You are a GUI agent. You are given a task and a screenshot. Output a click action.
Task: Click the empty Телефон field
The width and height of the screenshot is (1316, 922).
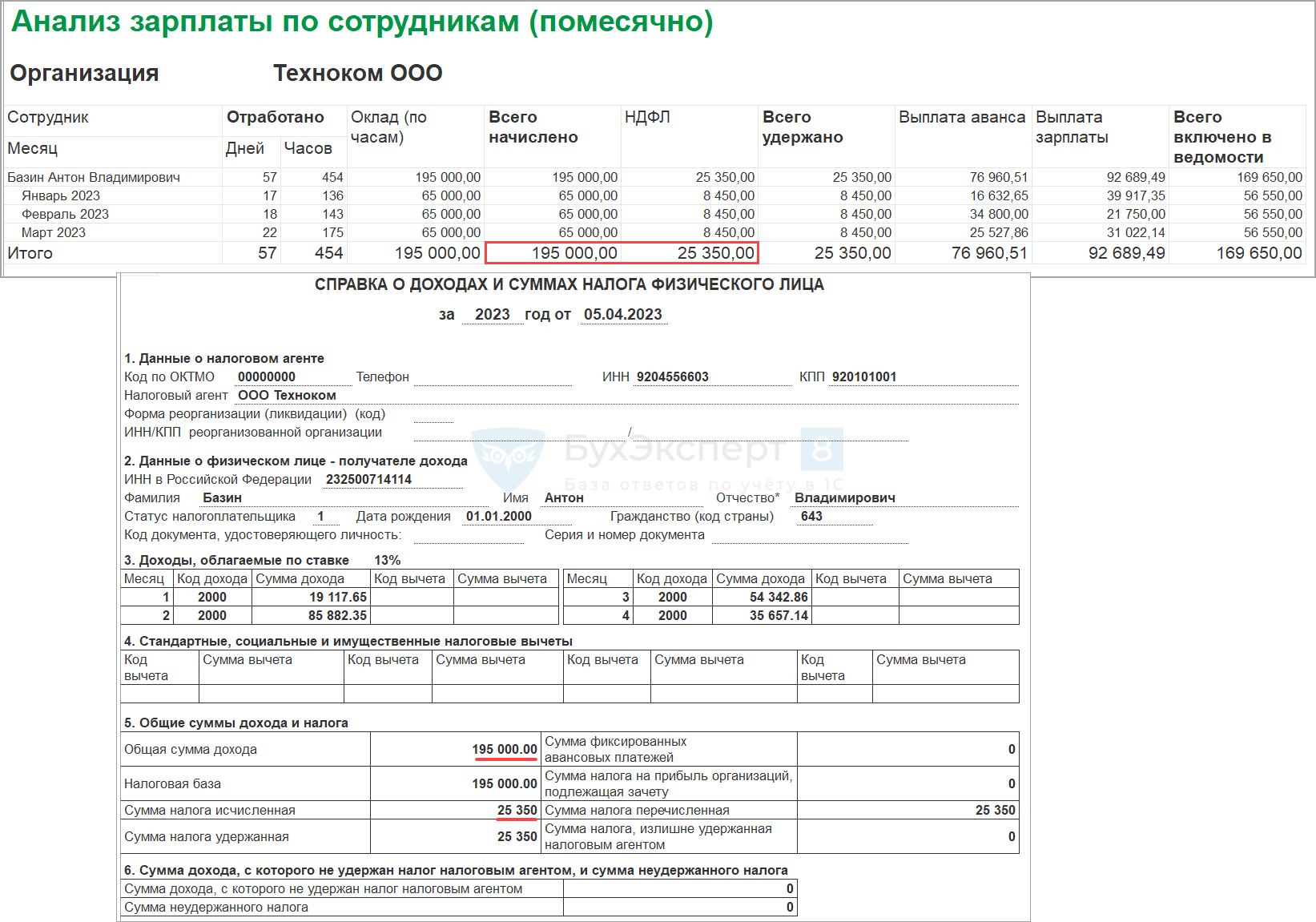[x=492, y=377]
